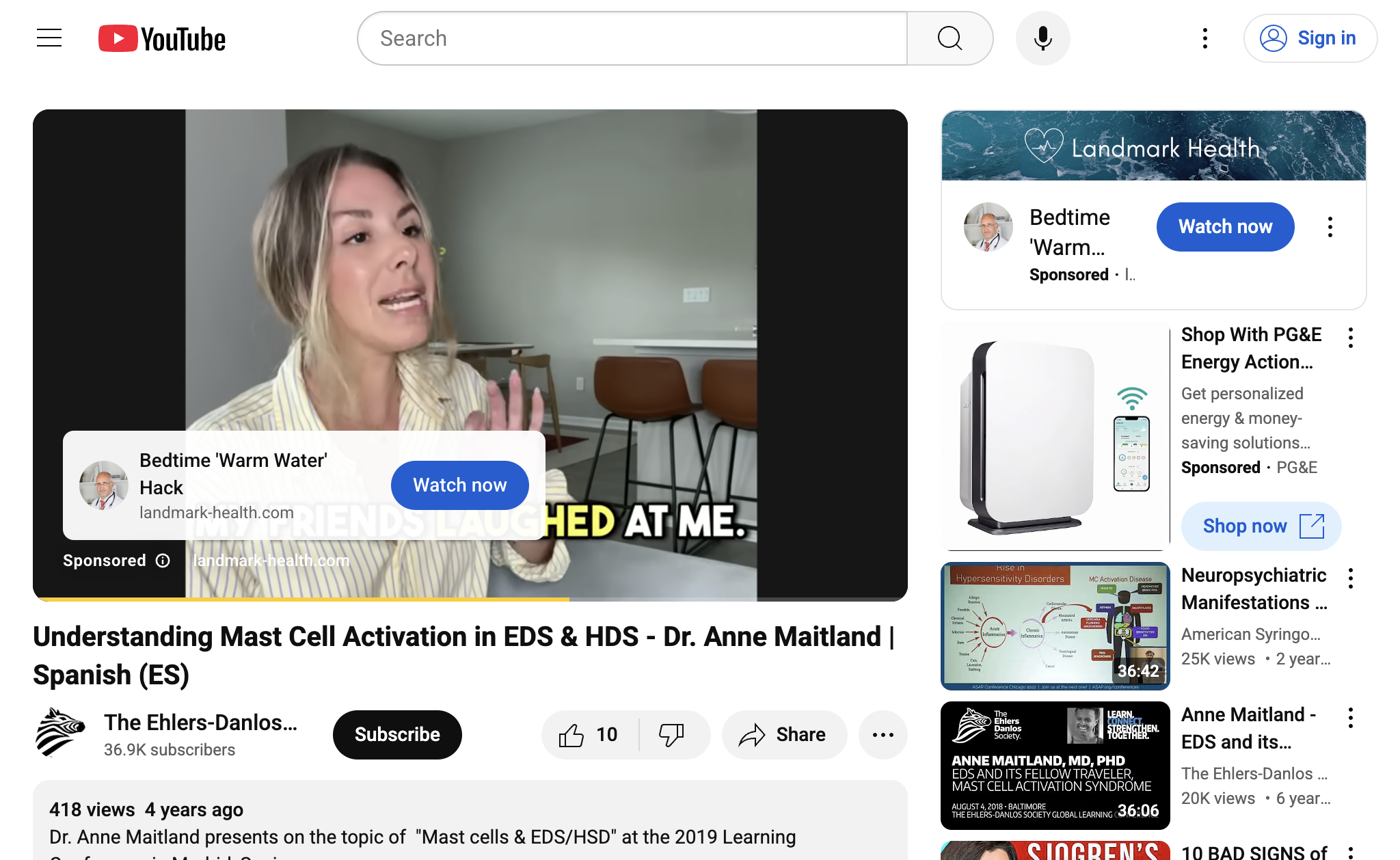Subscribe to The Ehlers-Danlos channel
1400x860 pixels.
point(397,735)
